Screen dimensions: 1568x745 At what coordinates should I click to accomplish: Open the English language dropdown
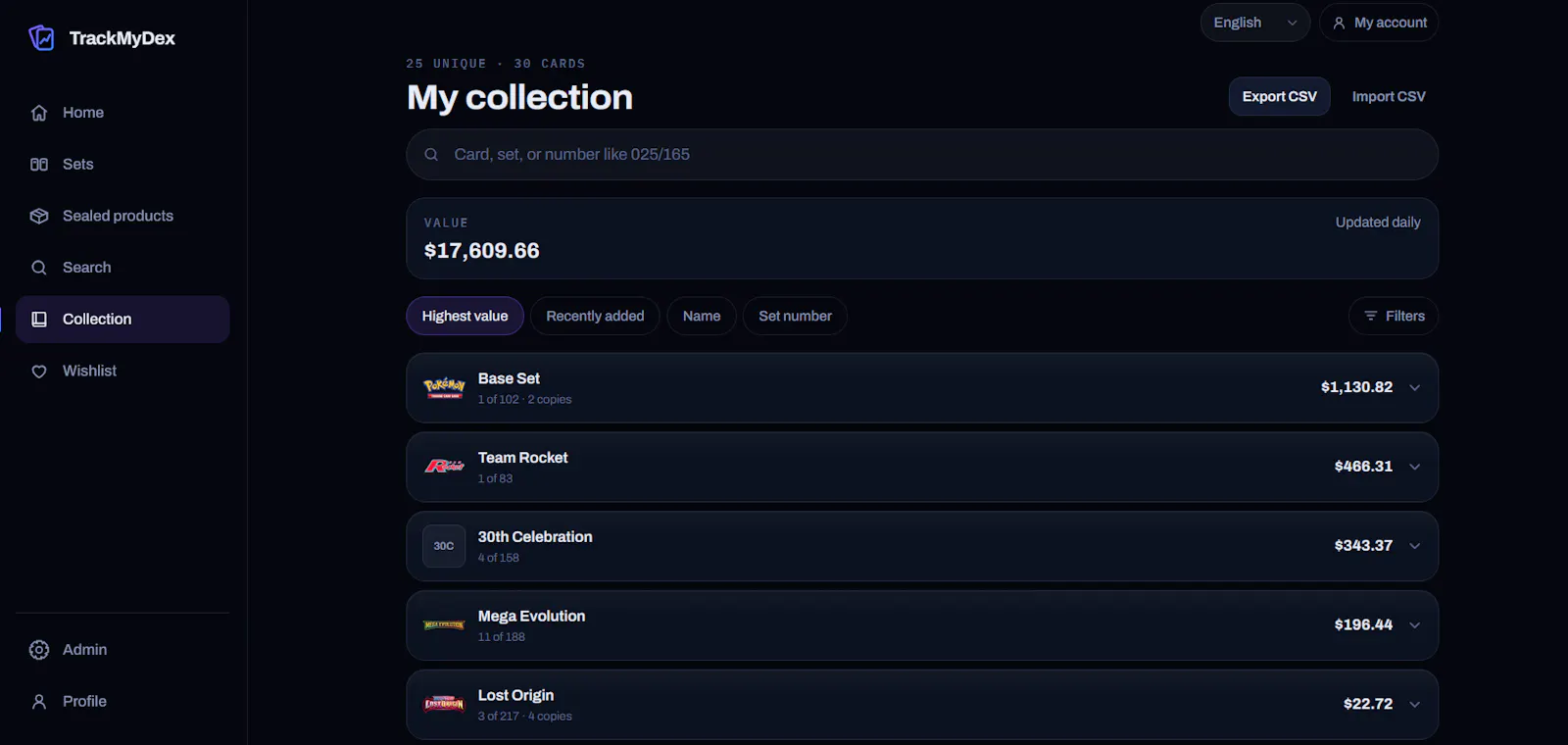click(1255, 23)
